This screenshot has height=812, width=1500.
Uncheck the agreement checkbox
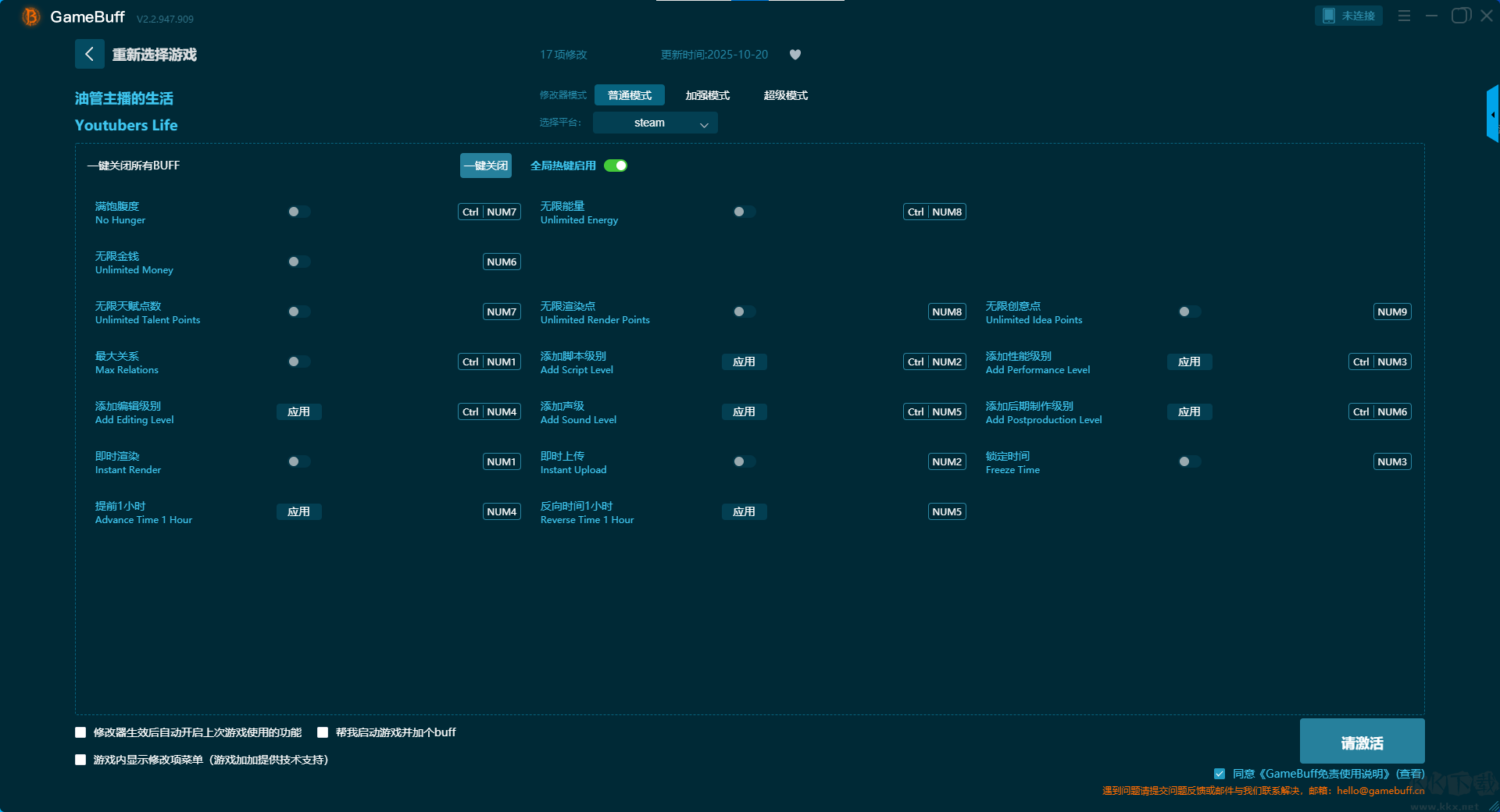(x=1220, y=774)
